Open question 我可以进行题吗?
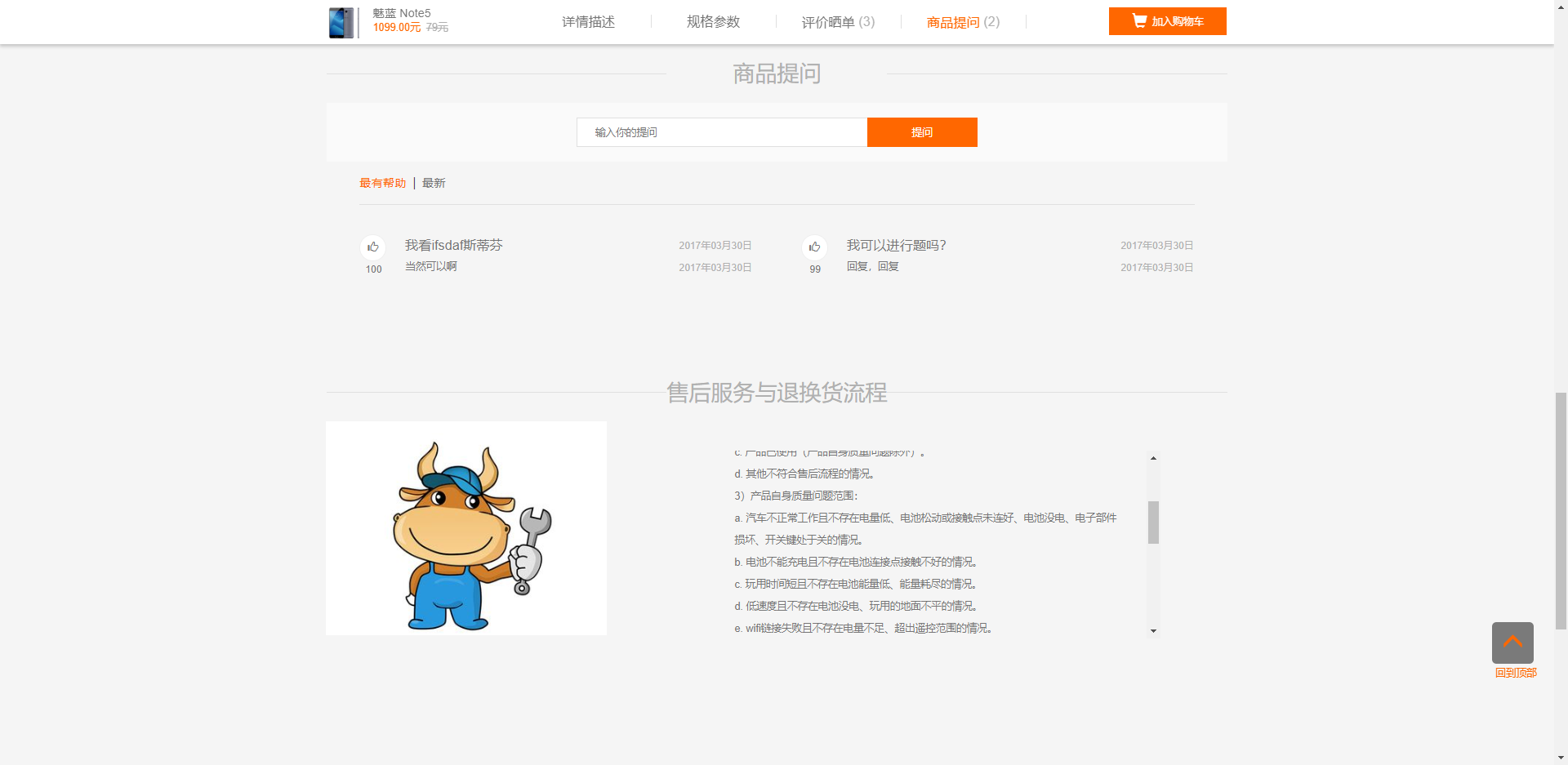Image resolution: width=1568 pixels, height=765 pixels. coord(896,245)
